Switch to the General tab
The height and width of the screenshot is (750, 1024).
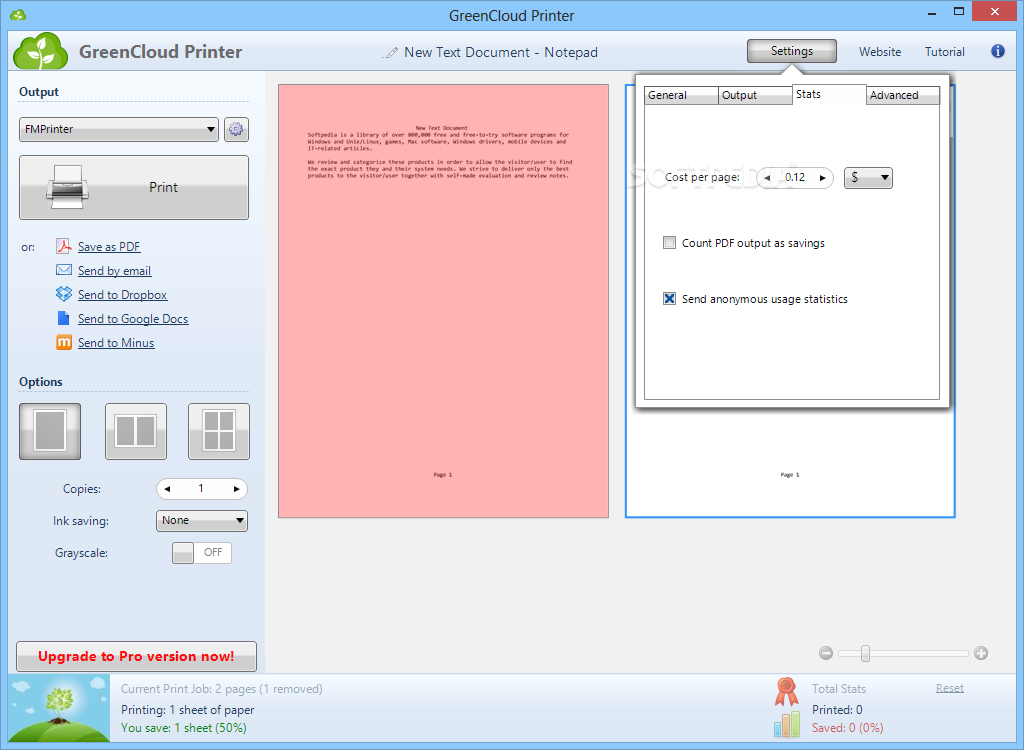coord(681,95)
